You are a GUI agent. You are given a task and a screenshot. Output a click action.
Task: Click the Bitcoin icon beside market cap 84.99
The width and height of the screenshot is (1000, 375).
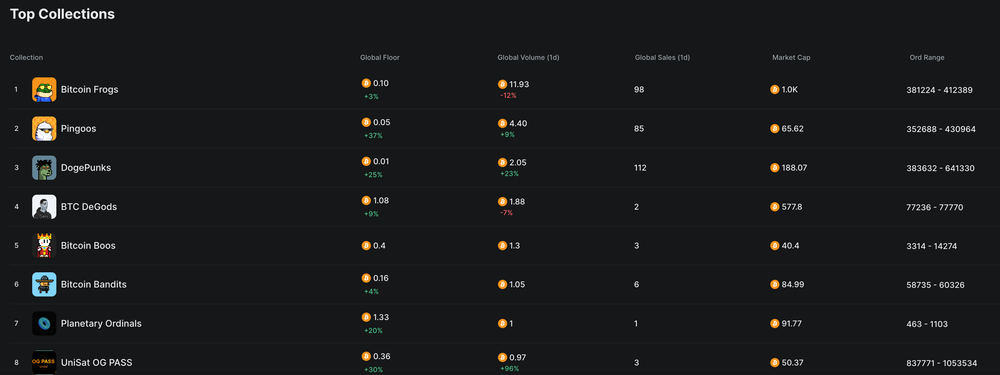click(x=775, y=284)
